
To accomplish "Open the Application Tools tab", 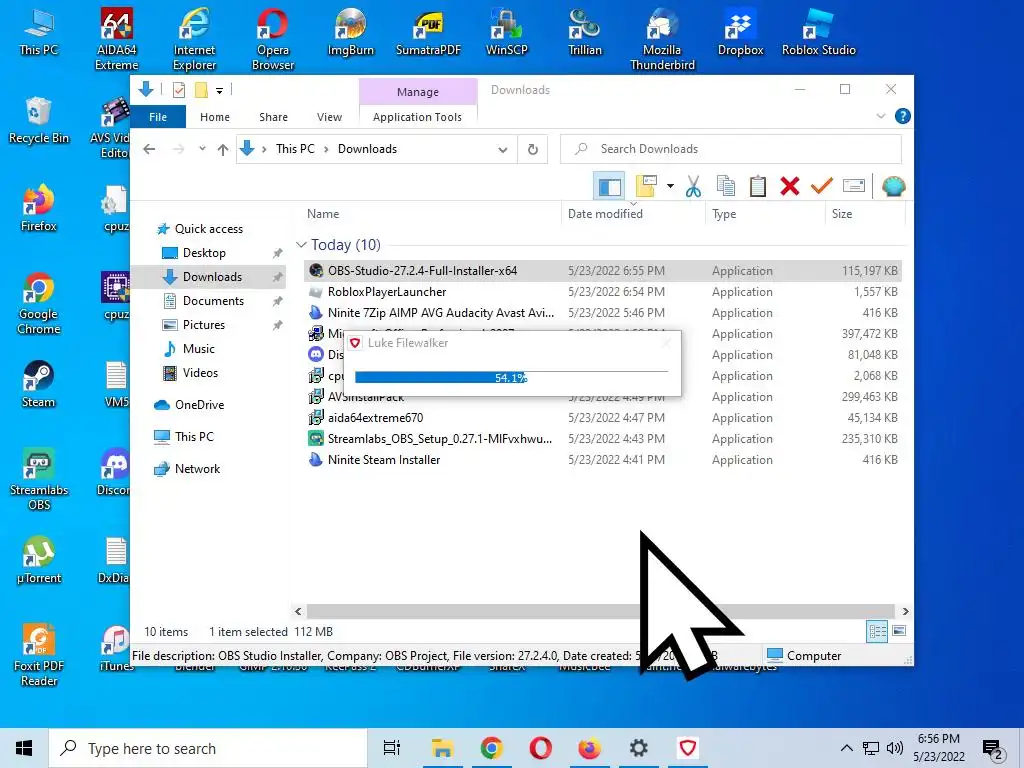I will coord(417,117).
